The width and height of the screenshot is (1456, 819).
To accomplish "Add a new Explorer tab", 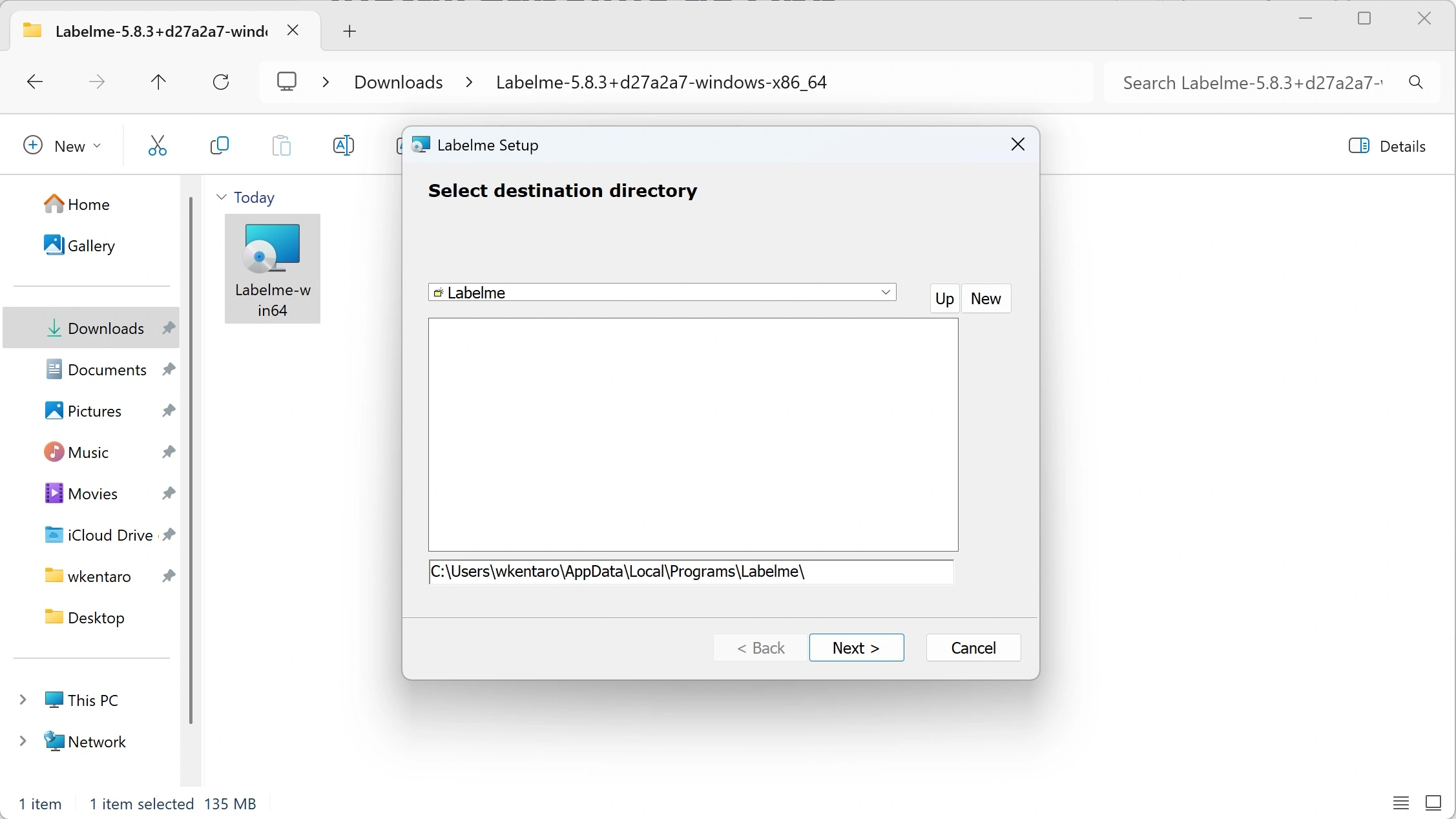I will coord(349,31).
